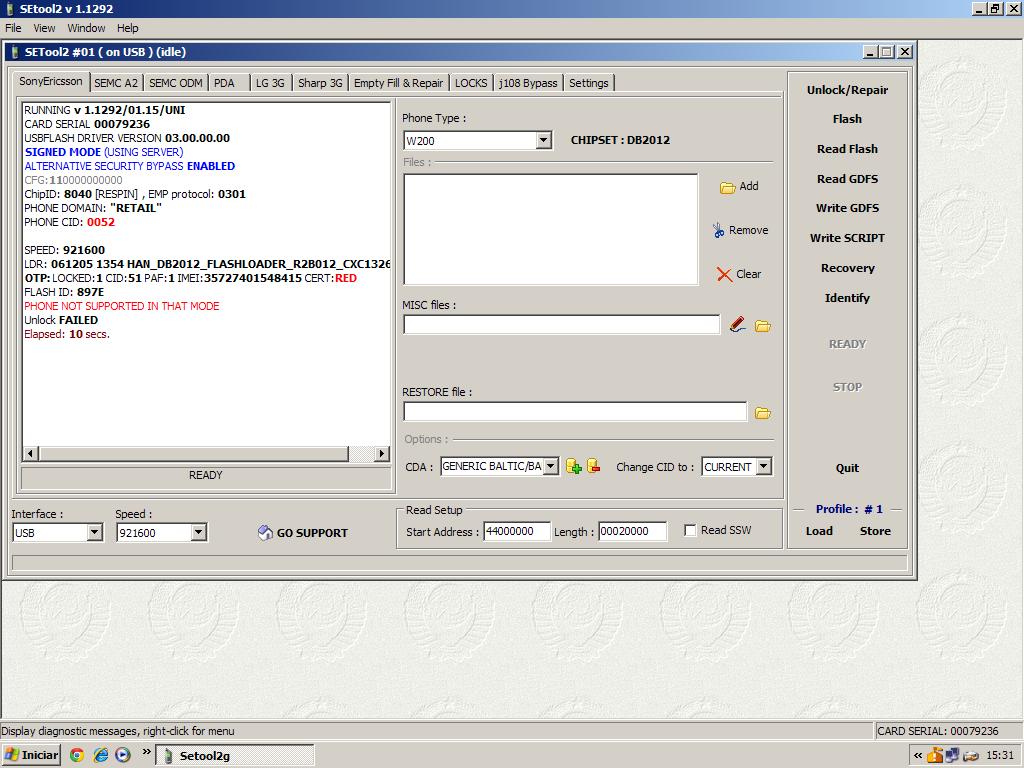The image size is (1024, 768).
Task: Open the Help menu
Action: pos(127,28)
